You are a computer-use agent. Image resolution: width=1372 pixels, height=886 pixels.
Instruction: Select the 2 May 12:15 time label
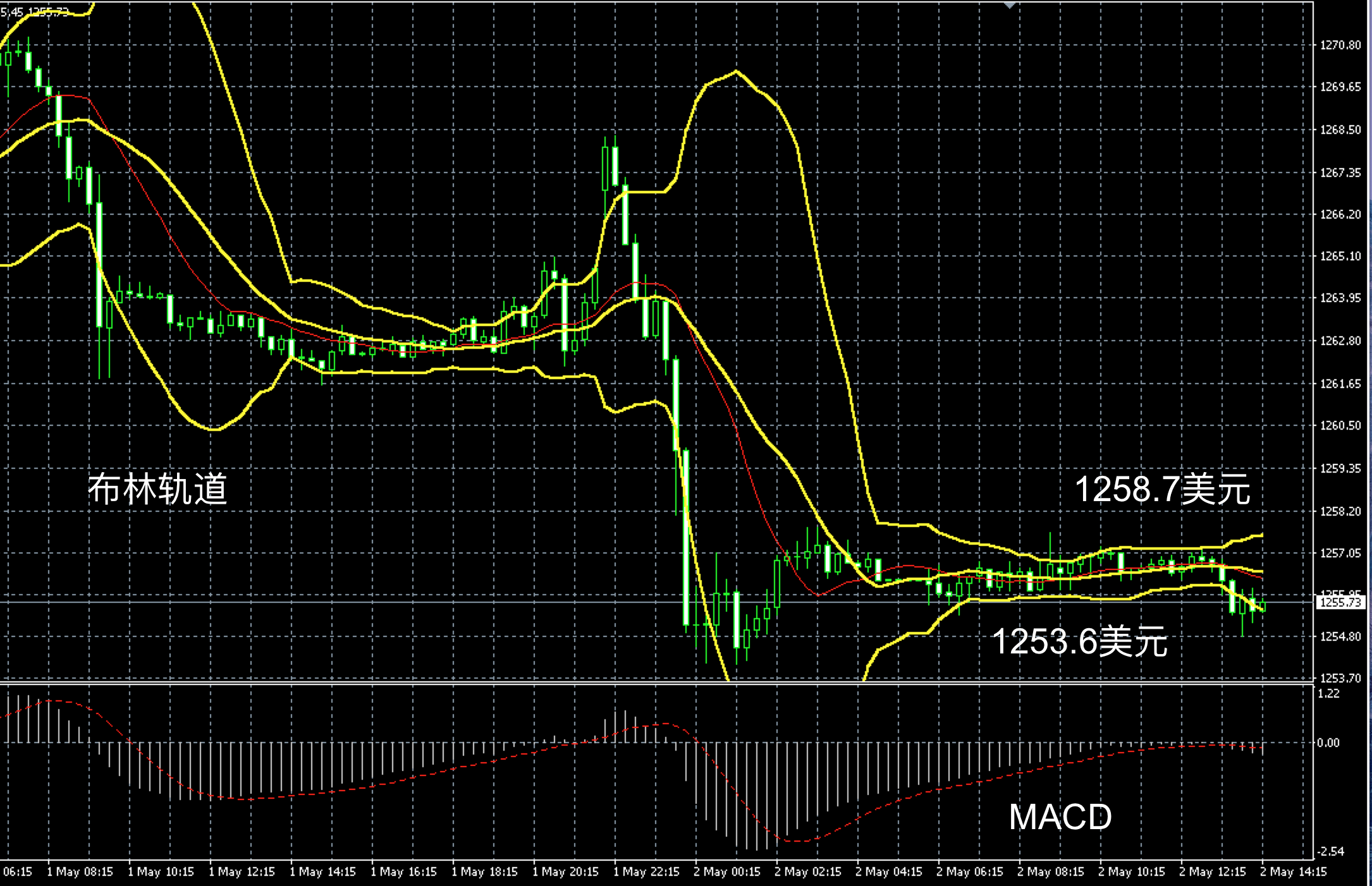click(1213, 872)
